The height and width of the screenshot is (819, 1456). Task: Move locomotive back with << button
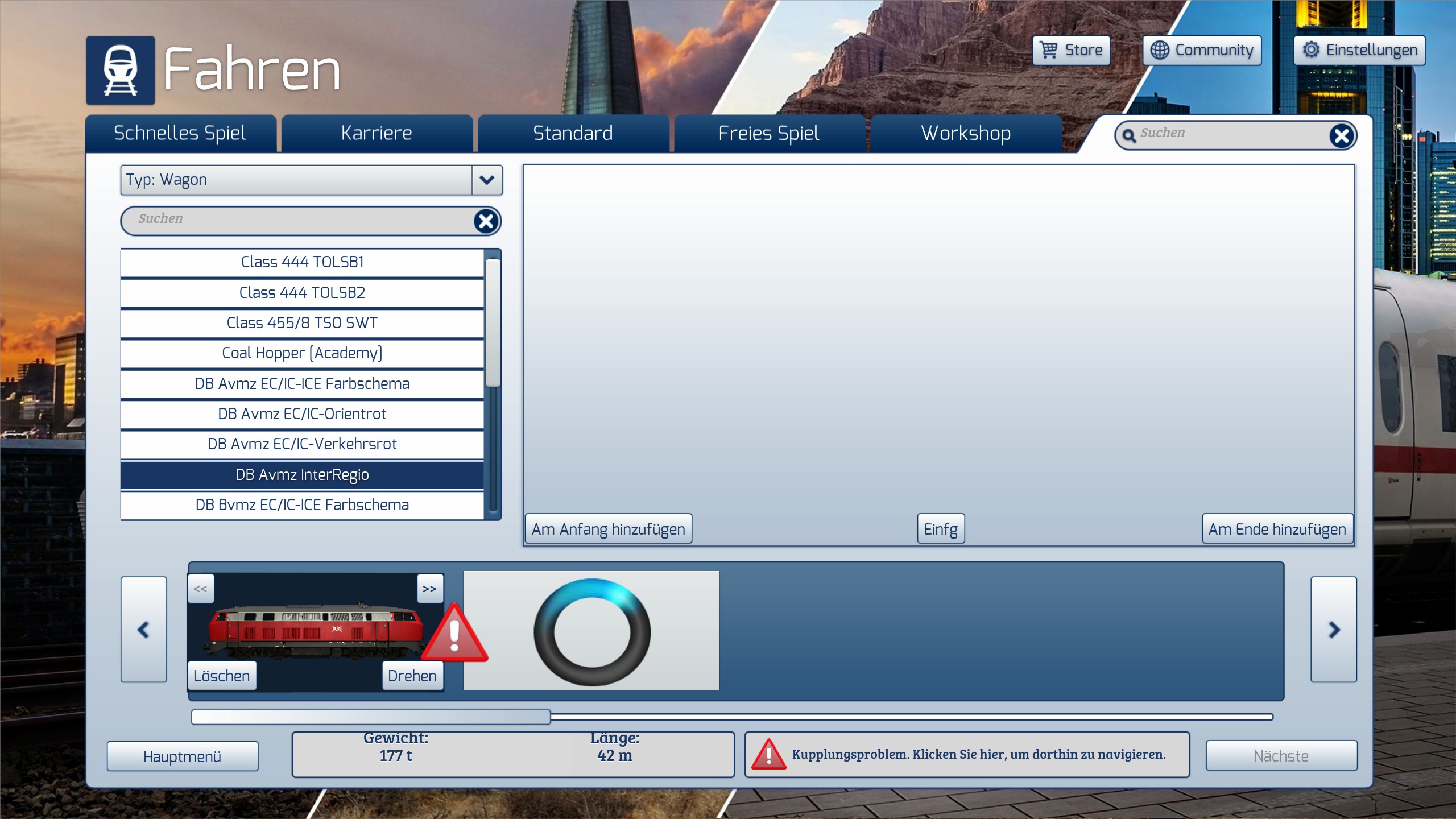201,589
